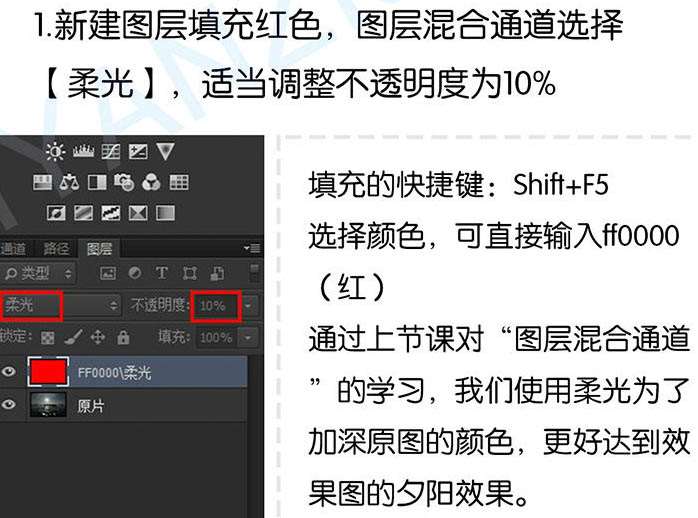This screenshot has height=518, width=698.
Task: Click the 不透明度 10% value field
Action: (215, 305)
